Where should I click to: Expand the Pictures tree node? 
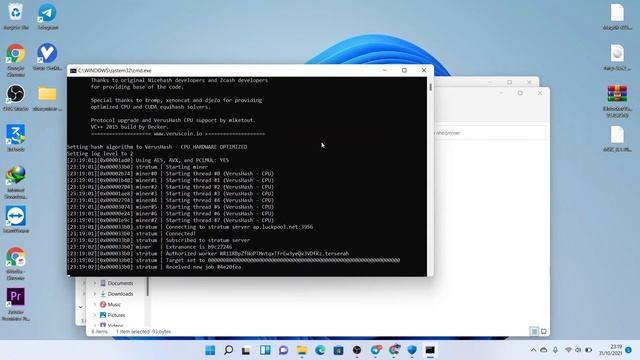pyautogui.click(x=95, y=315)
